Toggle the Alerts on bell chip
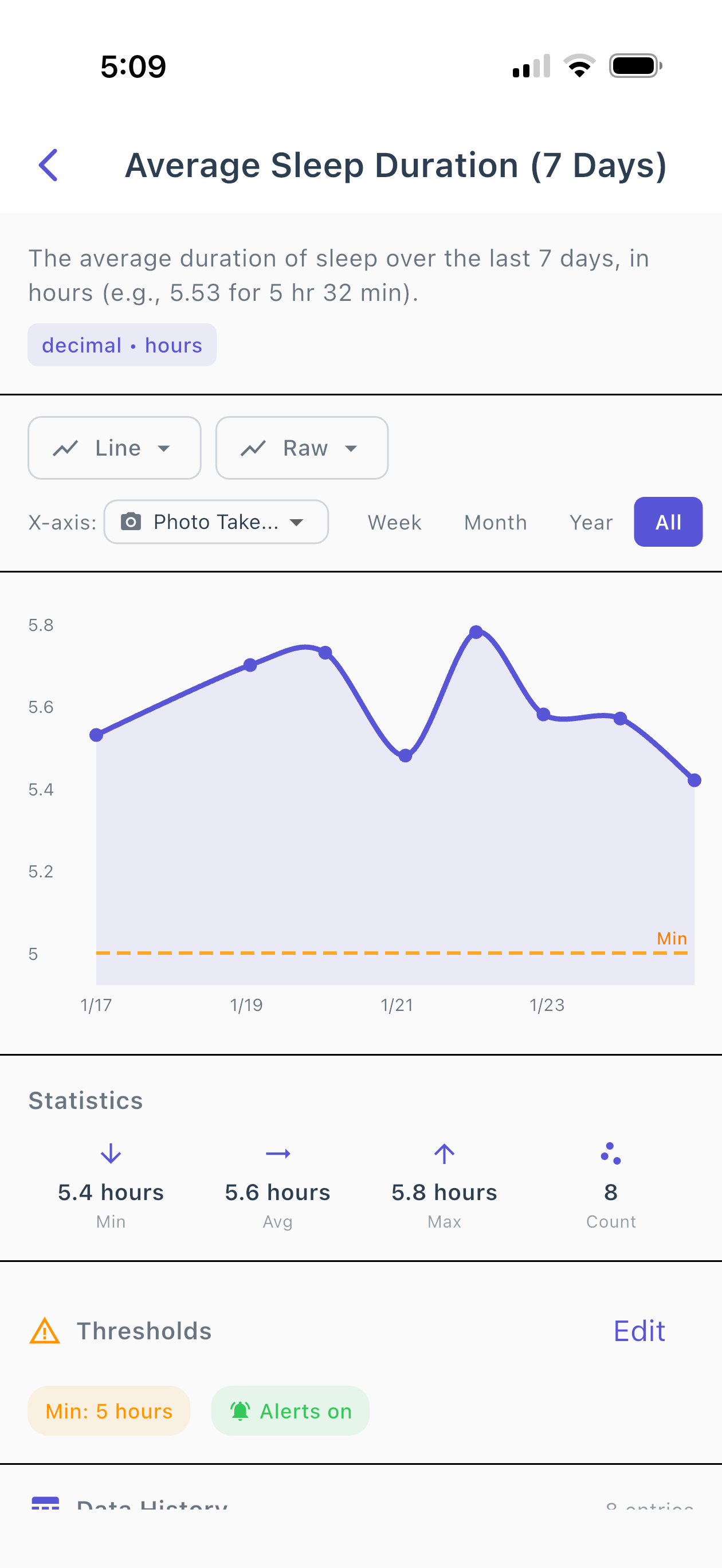 291,1411
